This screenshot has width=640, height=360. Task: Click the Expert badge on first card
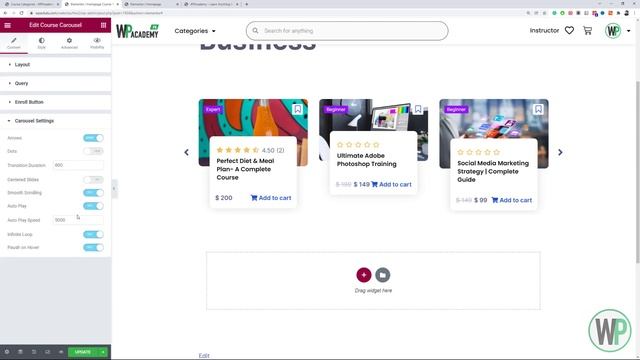point(213,109)
